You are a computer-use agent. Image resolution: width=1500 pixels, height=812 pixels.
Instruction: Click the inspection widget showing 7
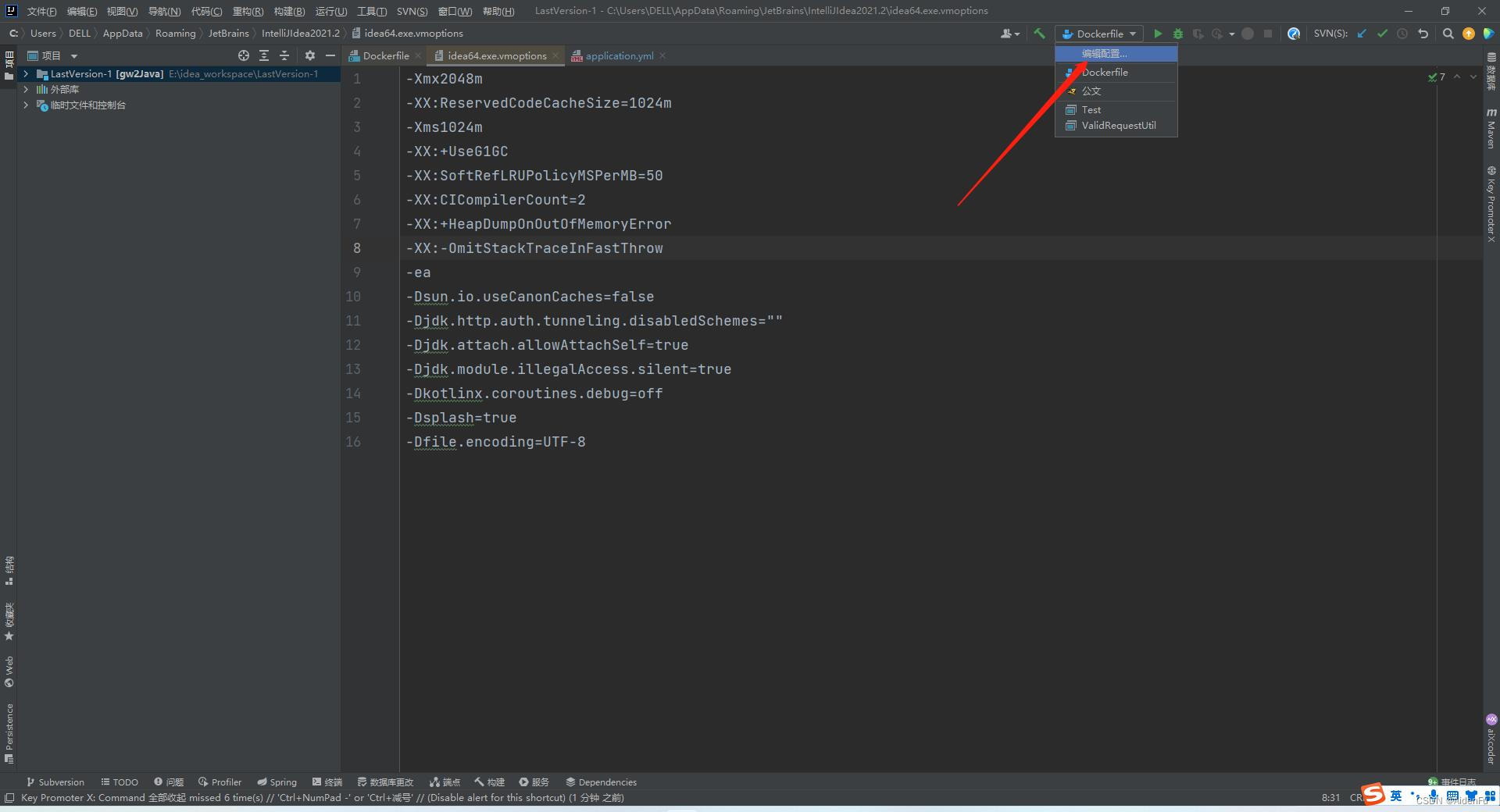[x=1437, y=77]
